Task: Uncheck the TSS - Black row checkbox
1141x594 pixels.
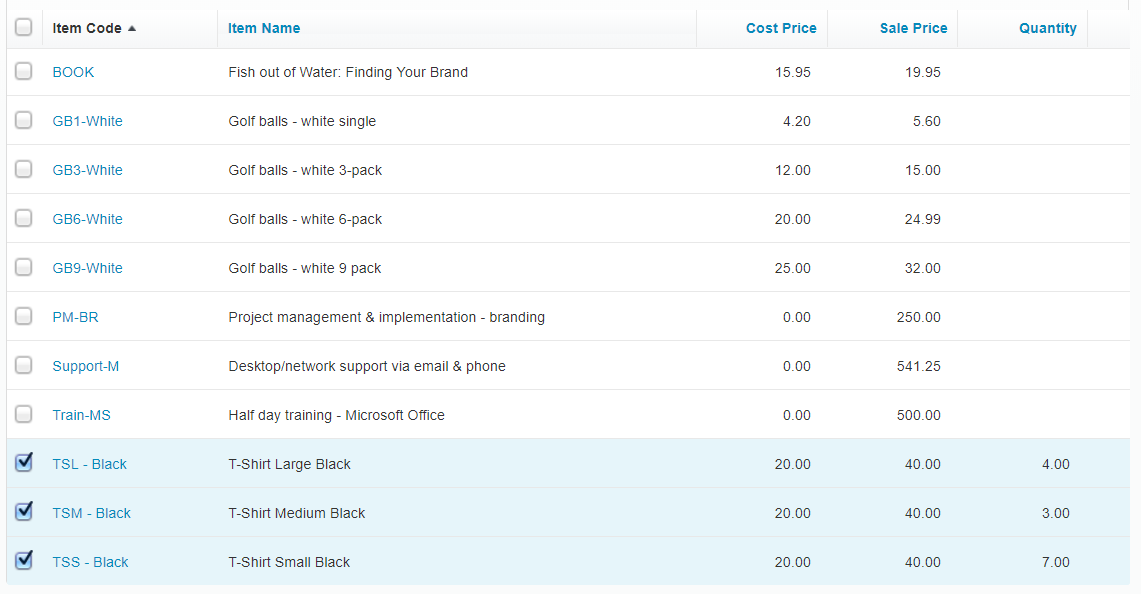Action: coord(24,560)
